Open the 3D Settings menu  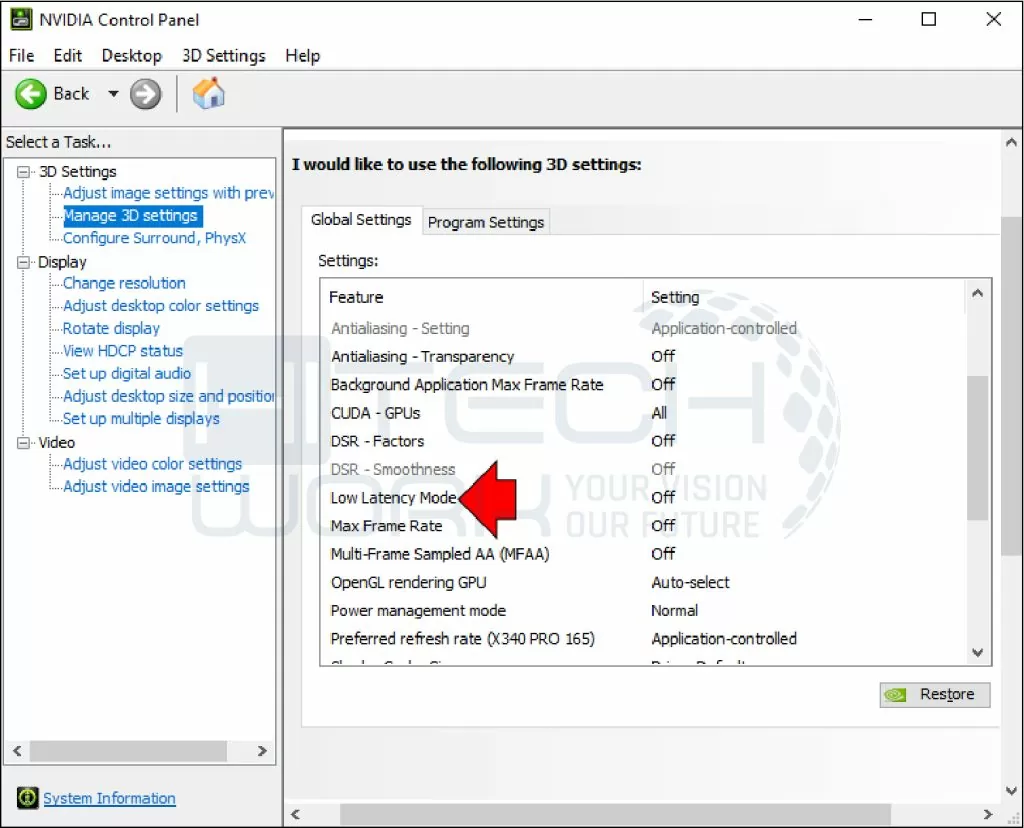point(223,56)
